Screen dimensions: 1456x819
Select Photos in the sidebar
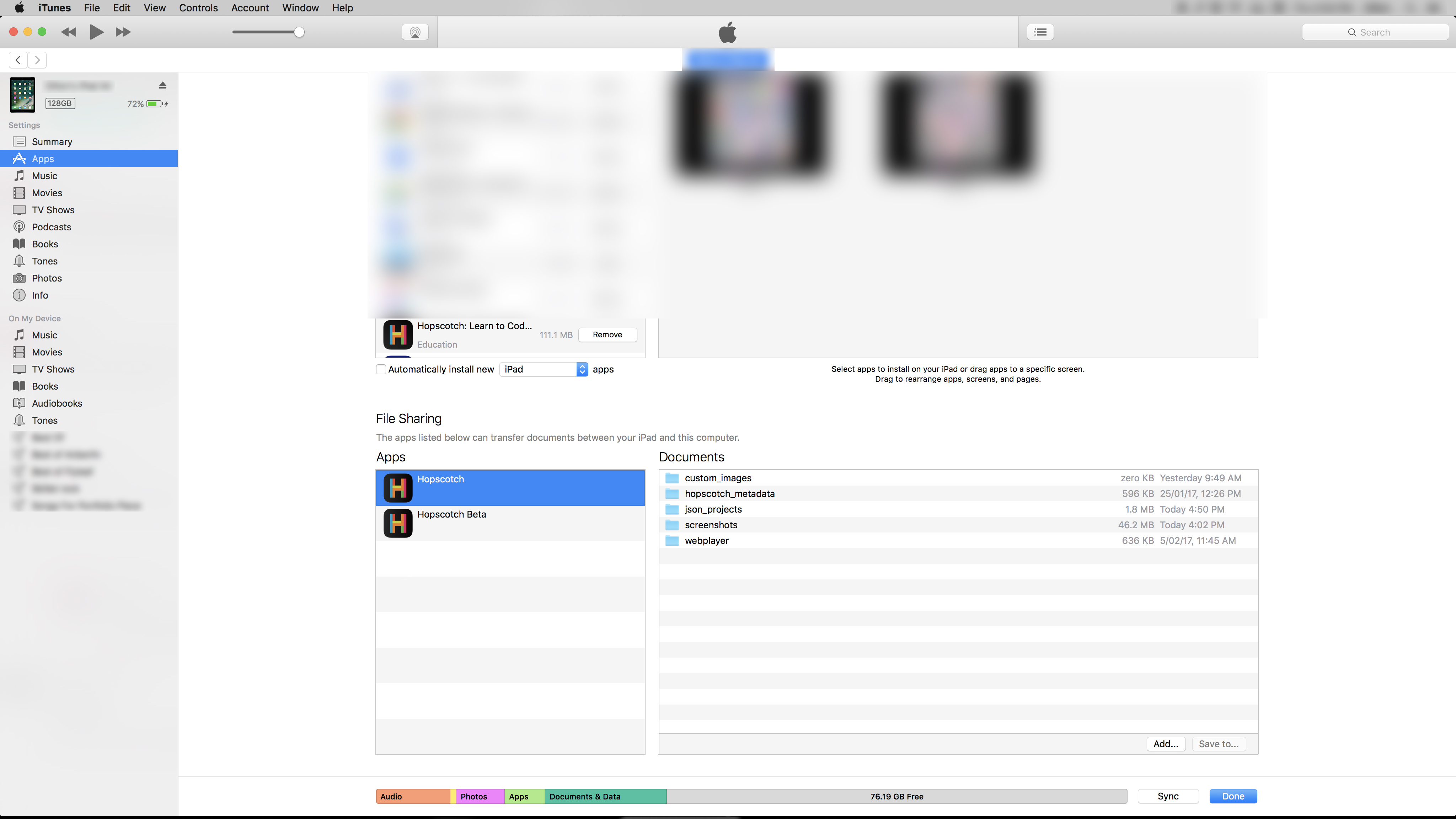click(46, 278)
